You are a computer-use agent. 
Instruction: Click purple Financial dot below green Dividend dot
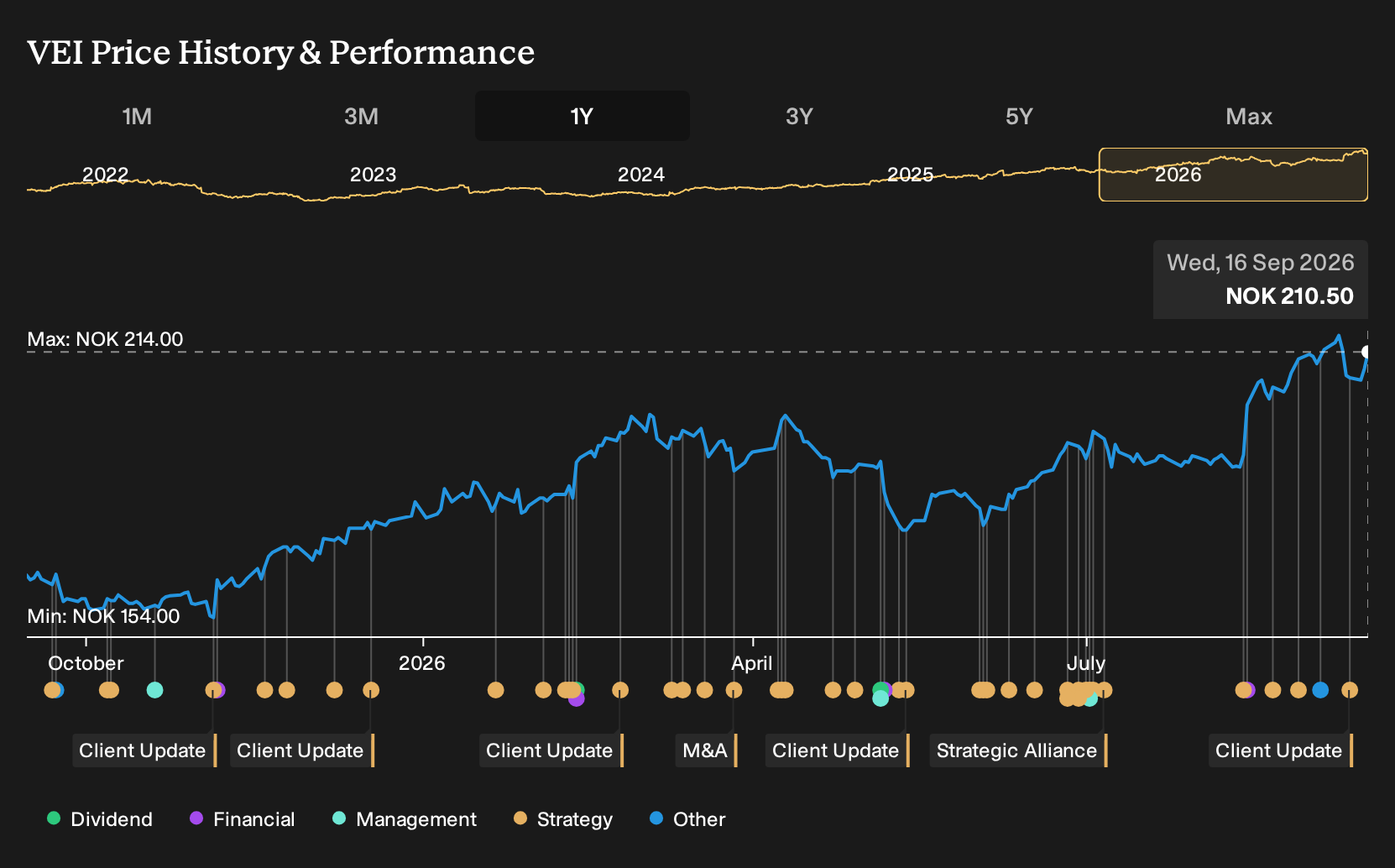pos(576,698)
